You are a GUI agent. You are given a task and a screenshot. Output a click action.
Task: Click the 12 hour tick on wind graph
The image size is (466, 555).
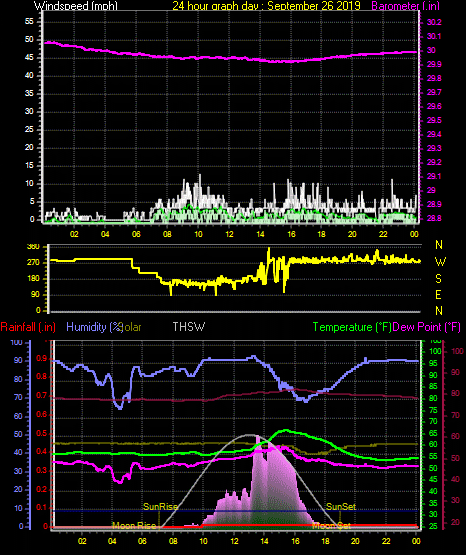(229, 234)
